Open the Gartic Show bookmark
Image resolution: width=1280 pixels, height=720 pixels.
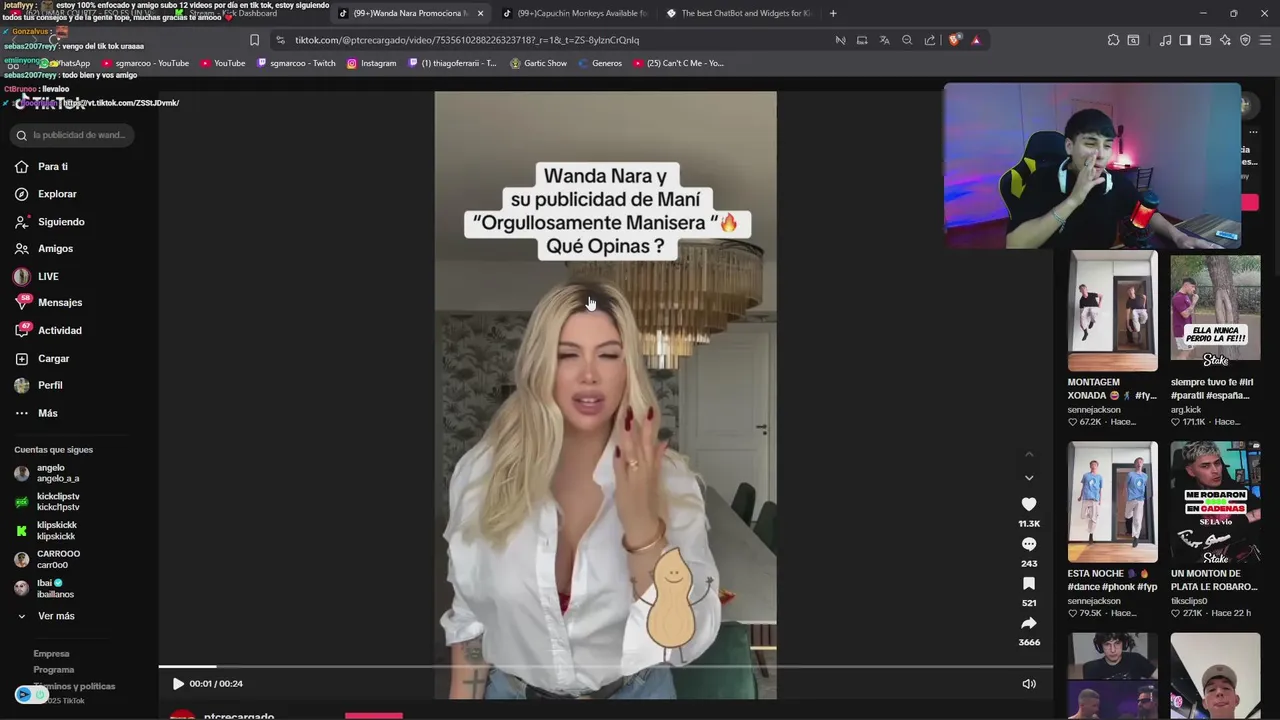tap(538, 63)
